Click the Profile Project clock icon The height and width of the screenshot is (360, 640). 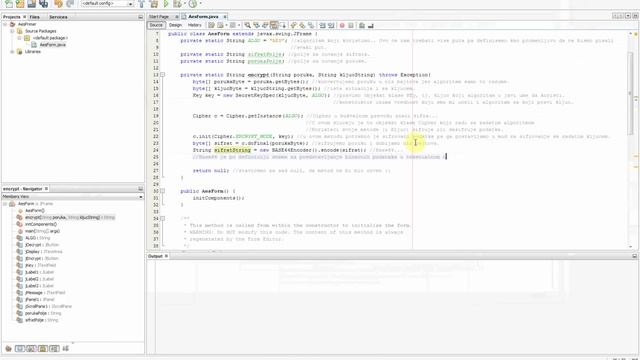pyautogui.click(x=193, y=4)
